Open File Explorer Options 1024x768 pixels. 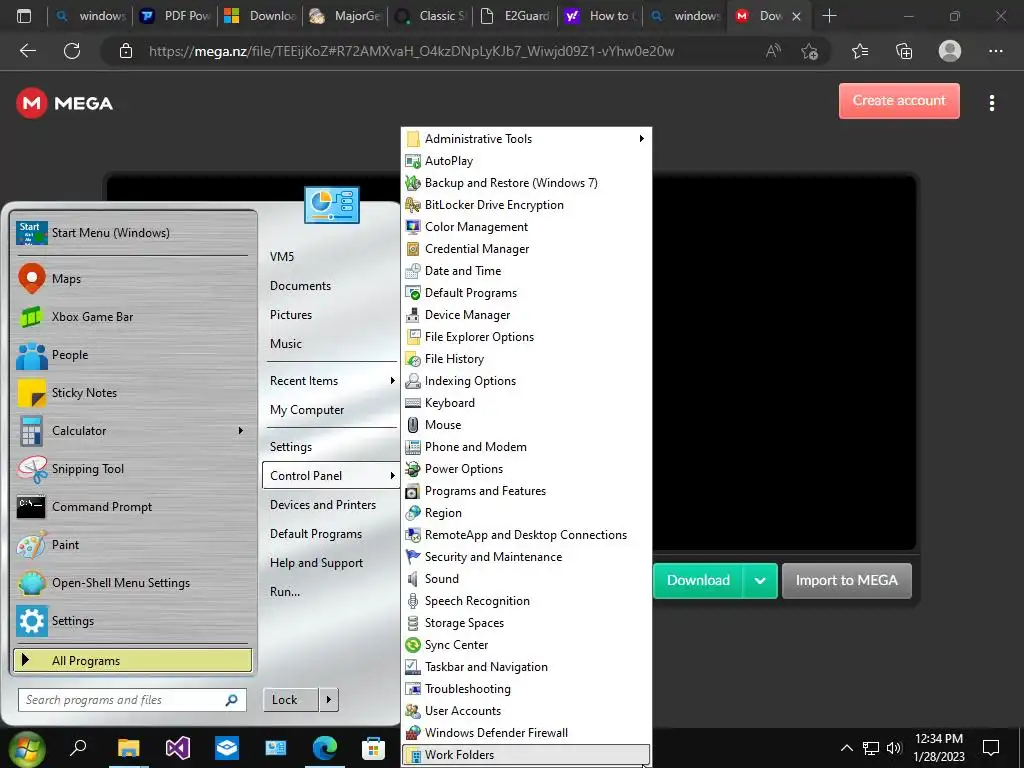point(526,337)
